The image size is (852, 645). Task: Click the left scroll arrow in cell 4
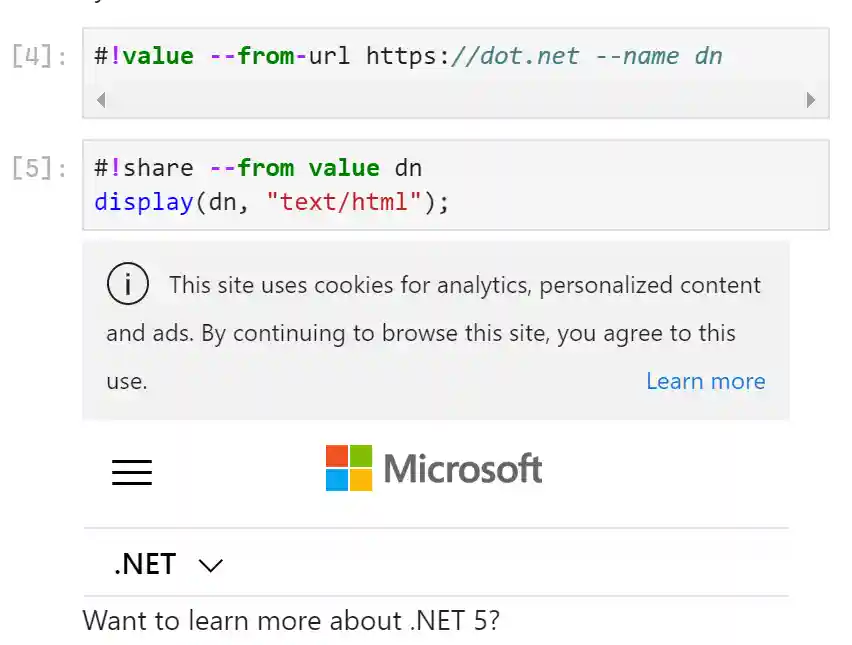pos(100,100)
